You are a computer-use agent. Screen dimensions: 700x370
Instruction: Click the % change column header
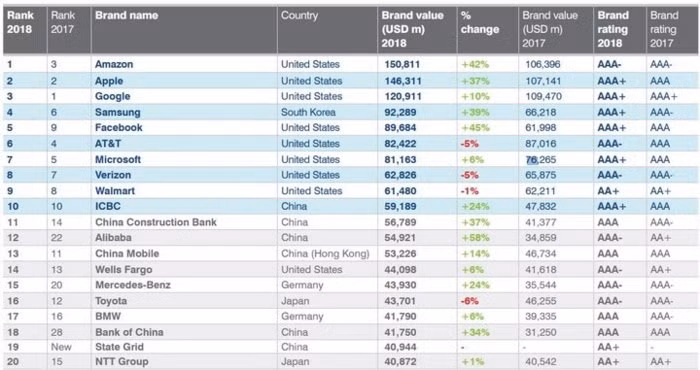479,23
